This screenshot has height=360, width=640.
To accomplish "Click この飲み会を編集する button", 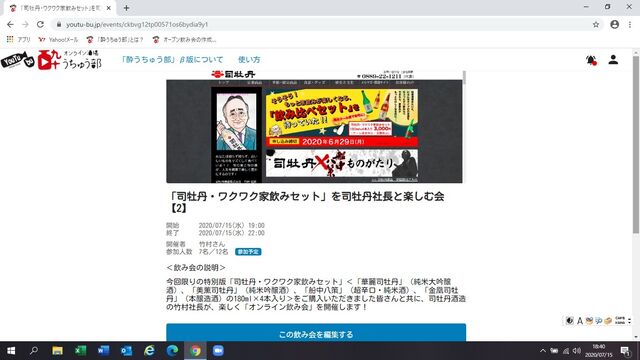I will (316, 333).
